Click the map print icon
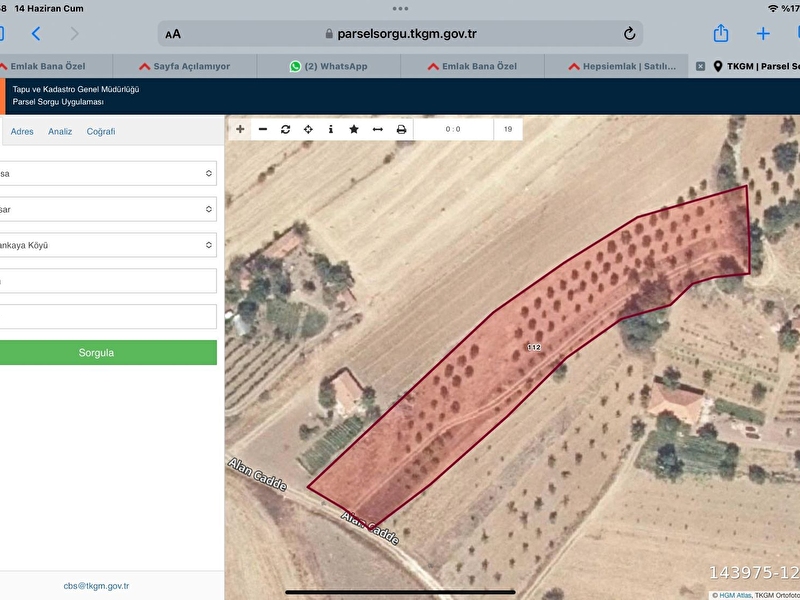The image size is (800, 600). (x=402, y=129)
